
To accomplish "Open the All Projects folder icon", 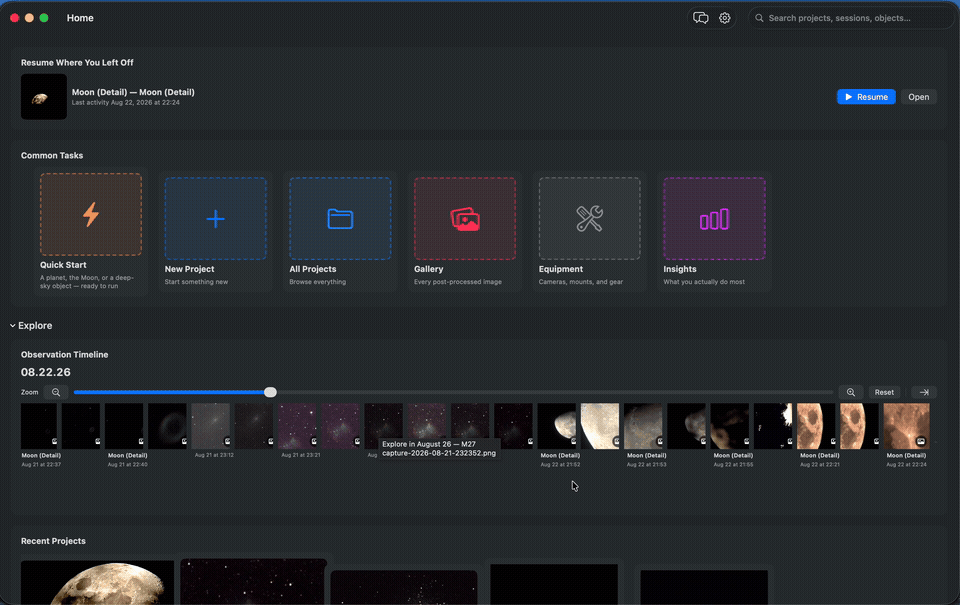I will [x=340, y=219].
